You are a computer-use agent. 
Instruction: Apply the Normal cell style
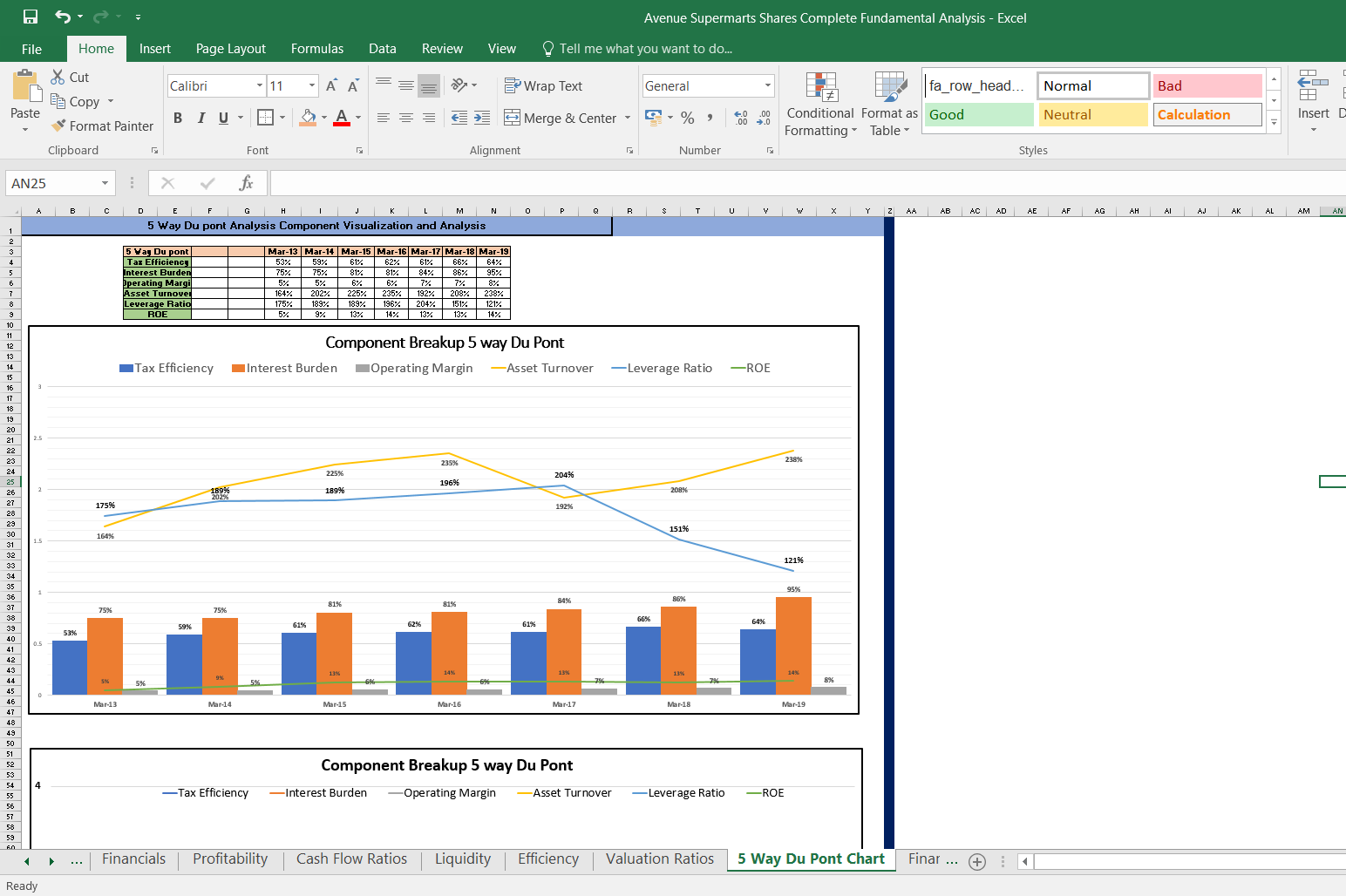(1093, 85)
